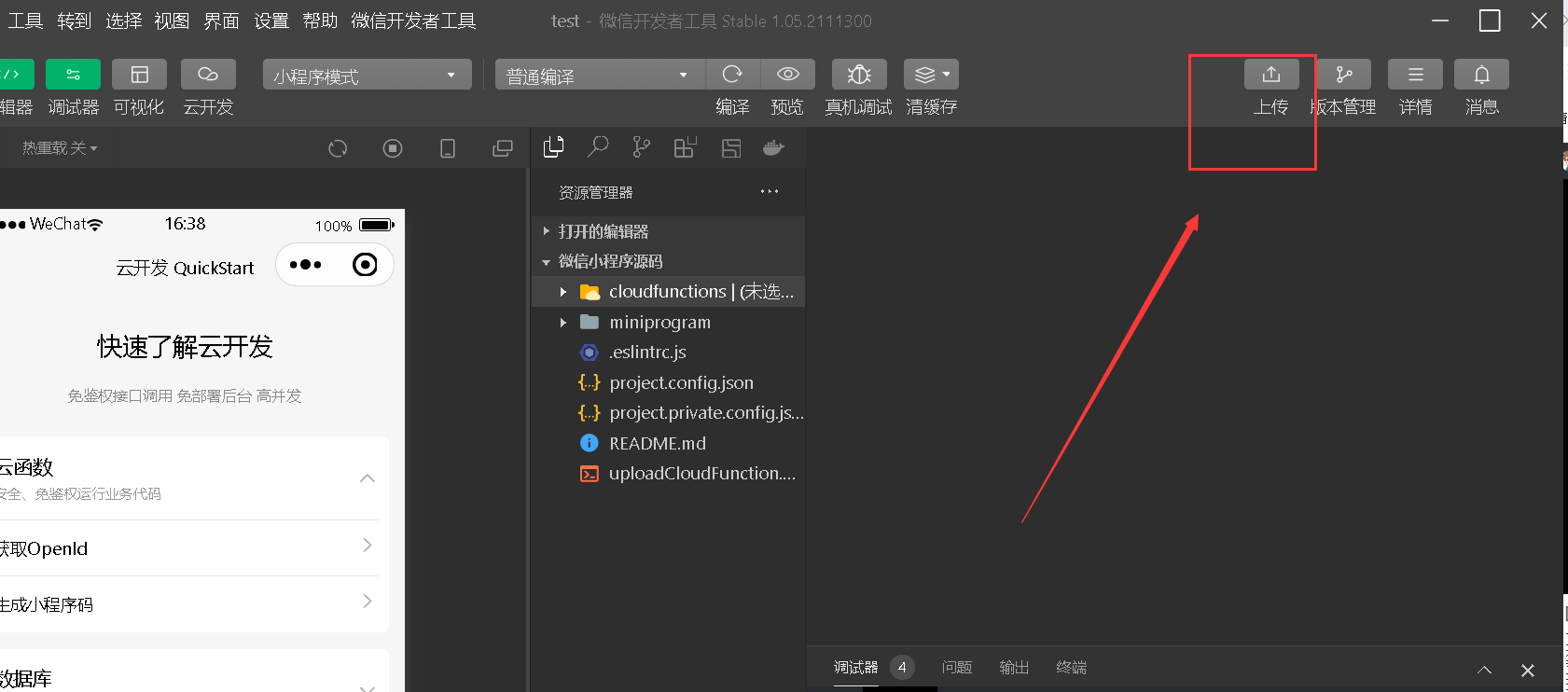Image resolution: width=1568 pixels, height=692 pixels.
Task: Open the hot reload (热重载 关) dropdown
Action: [x=60, y=148]
